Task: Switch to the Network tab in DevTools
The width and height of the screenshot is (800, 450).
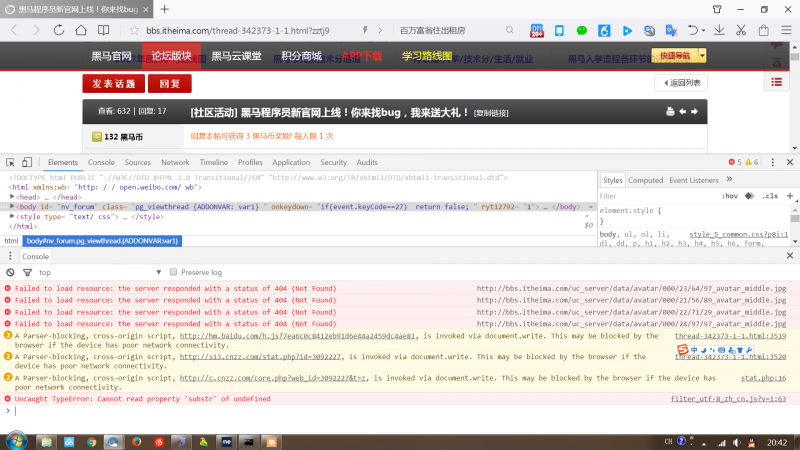Action: click(175, 162)
